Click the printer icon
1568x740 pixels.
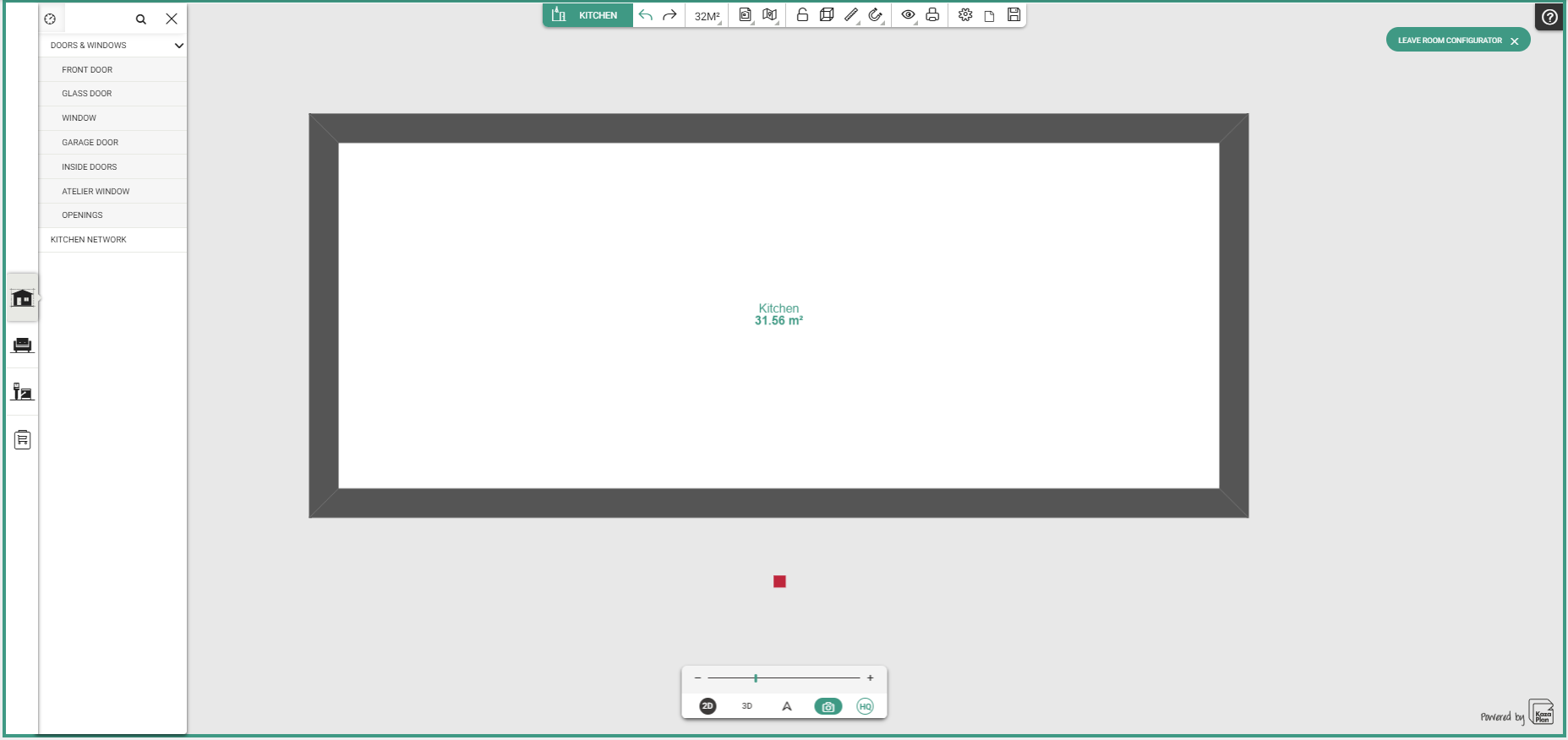click(932, 14)
